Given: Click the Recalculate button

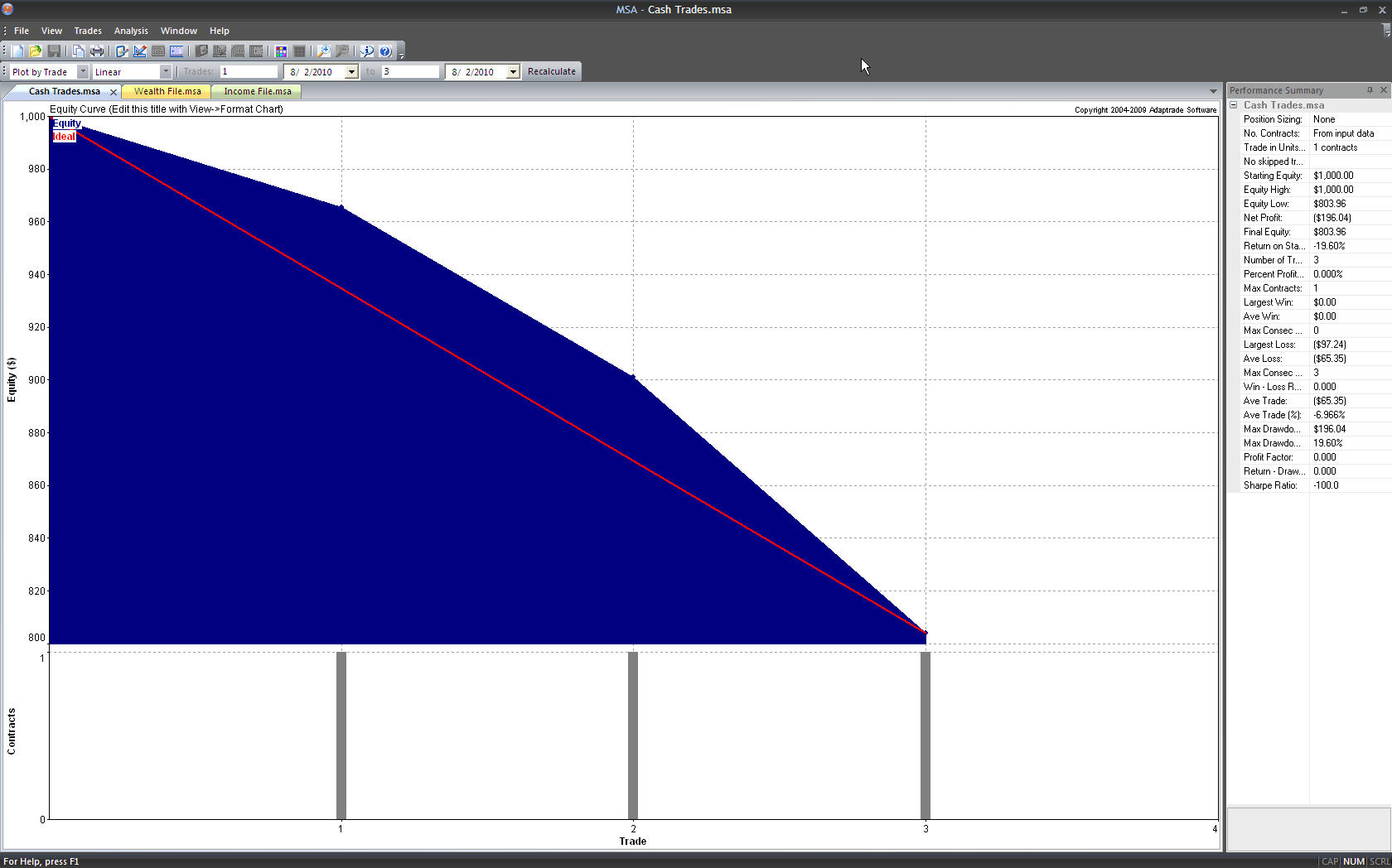Looking at the screenshot, I should click(x=552, y=72).
